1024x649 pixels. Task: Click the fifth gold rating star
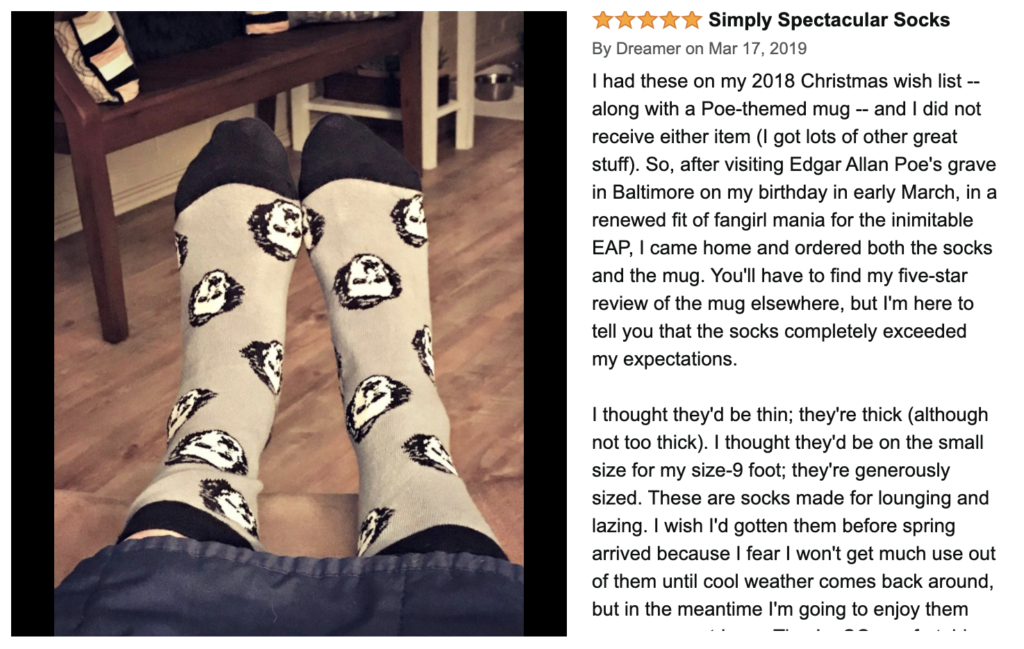(692, 20)
